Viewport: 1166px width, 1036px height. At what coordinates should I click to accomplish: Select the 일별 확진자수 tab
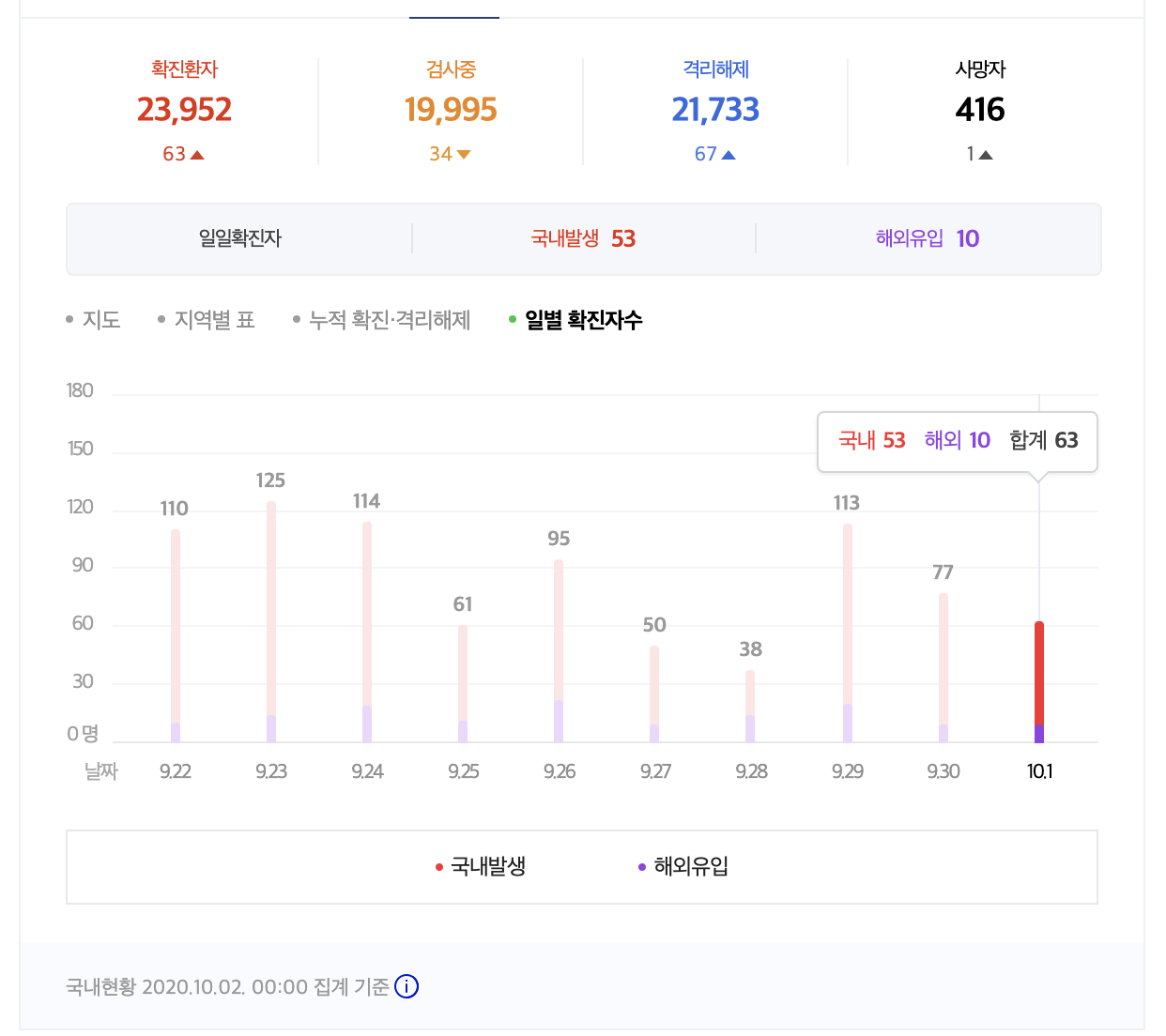coord(575,320)
